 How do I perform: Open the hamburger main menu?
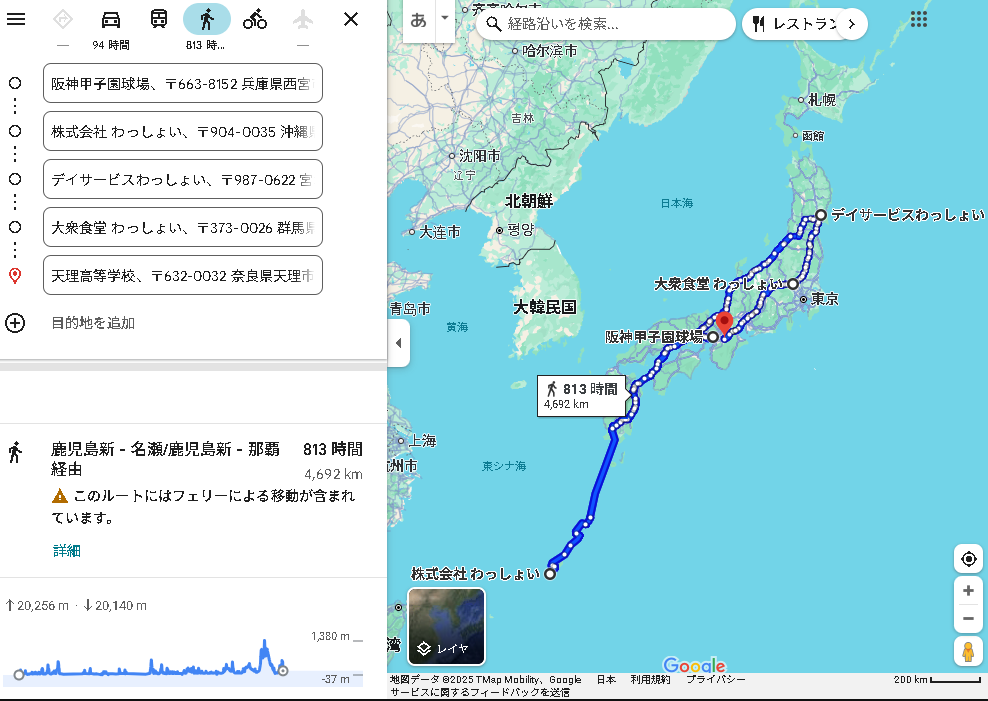[x=16, y=19]
